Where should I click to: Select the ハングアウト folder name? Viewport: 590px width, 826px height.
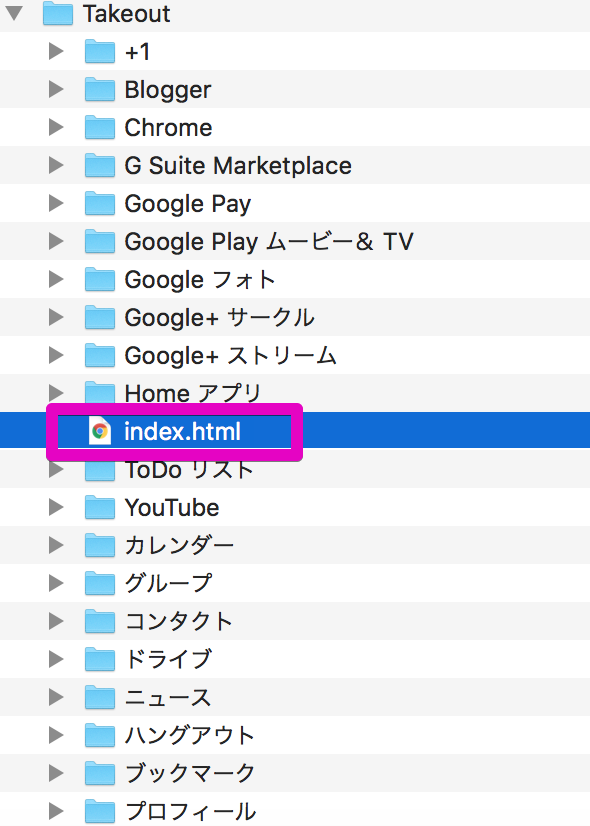[190, 735]
